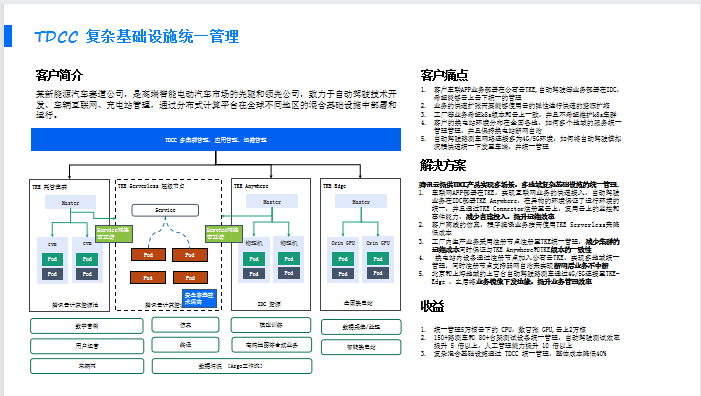This screenshot has height=396, width=701.
Task: Click the right "cvm" node label
Action: [87, 244]
